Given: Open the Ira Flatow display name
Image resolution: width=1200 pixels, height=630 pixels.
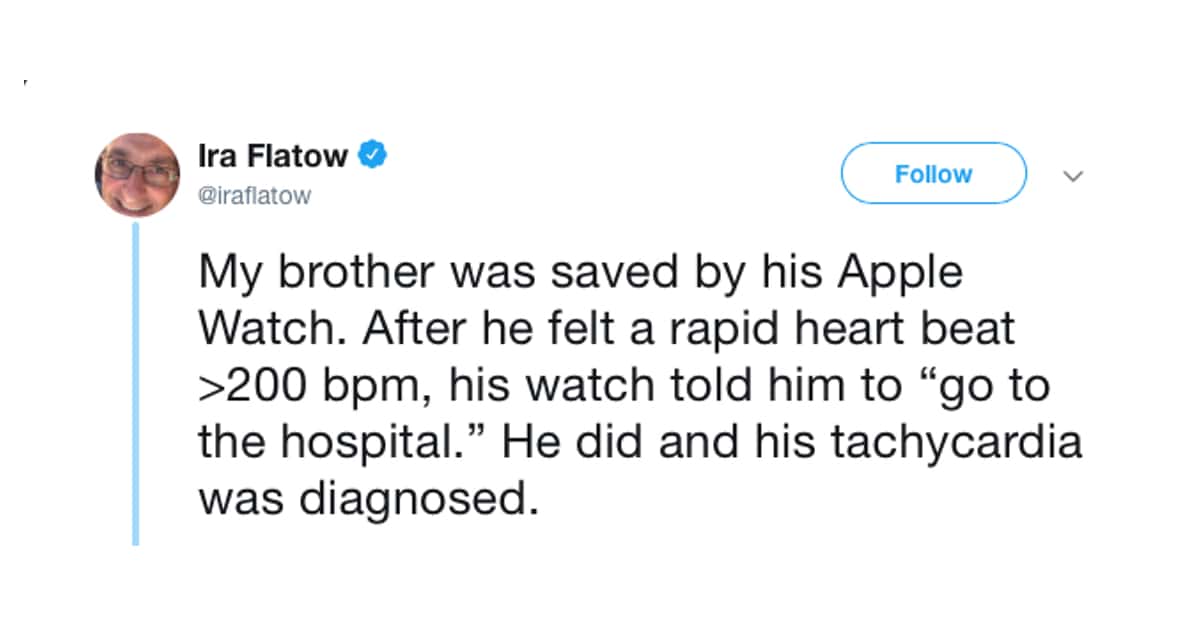Looking at the screenshot, I should [273, 157].
